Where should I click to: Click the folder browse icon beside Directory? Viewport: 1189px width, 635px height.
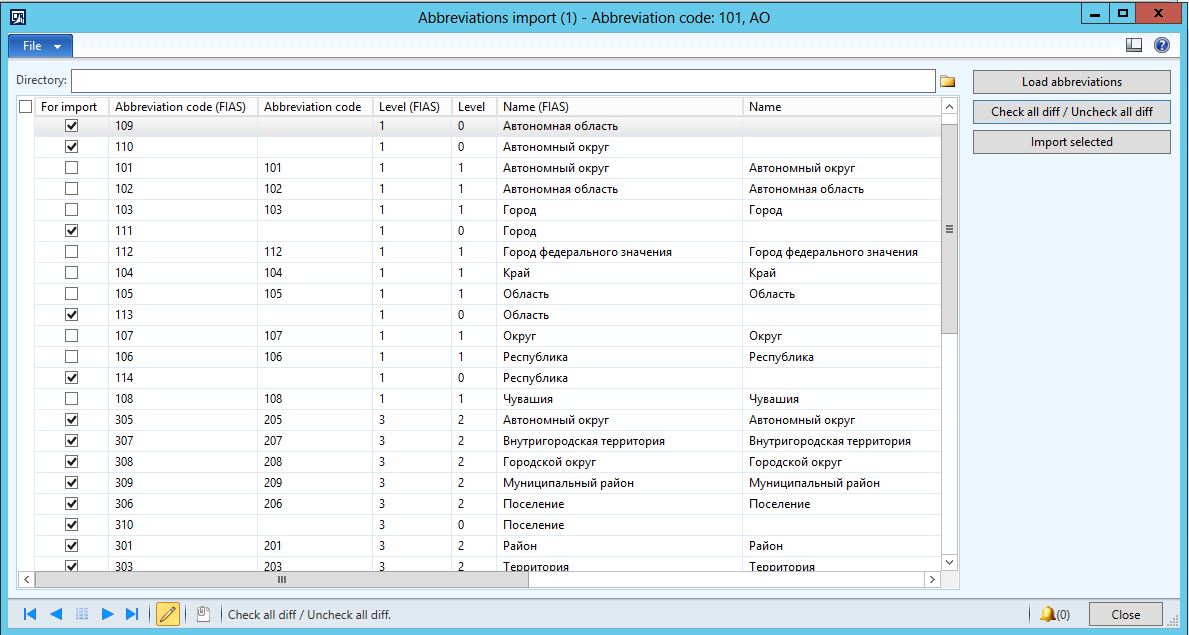pos(947,81)
